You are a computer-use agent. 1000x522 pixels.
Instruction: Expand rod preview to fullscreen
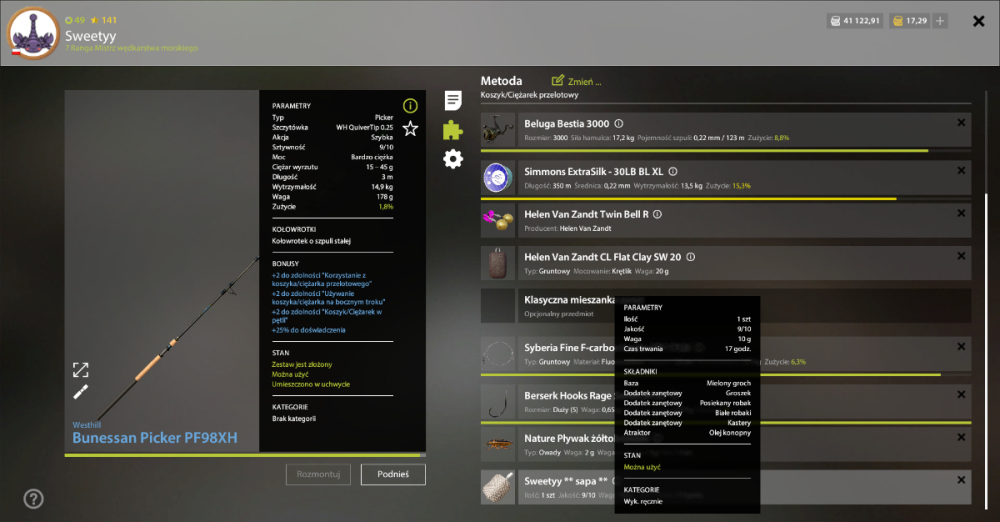[80, 369]
